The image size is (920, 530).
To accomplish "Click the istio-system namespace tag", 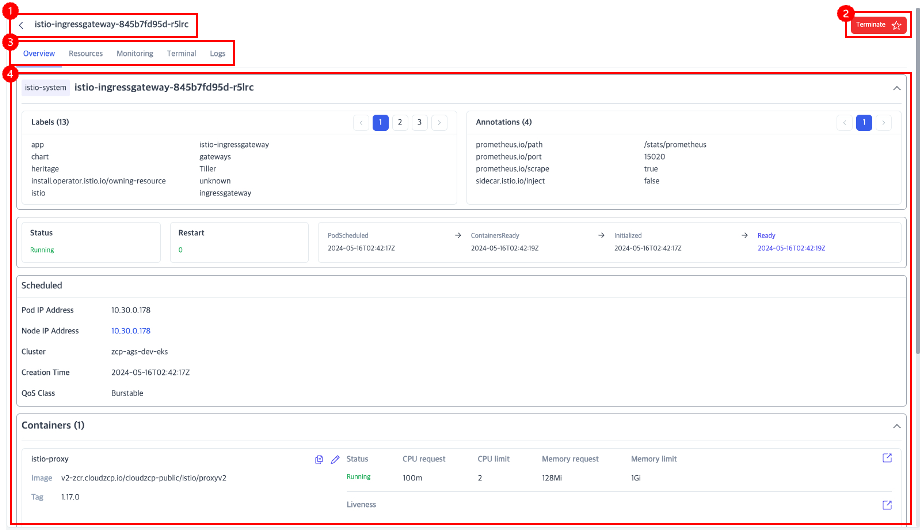I will pos(46,87).
